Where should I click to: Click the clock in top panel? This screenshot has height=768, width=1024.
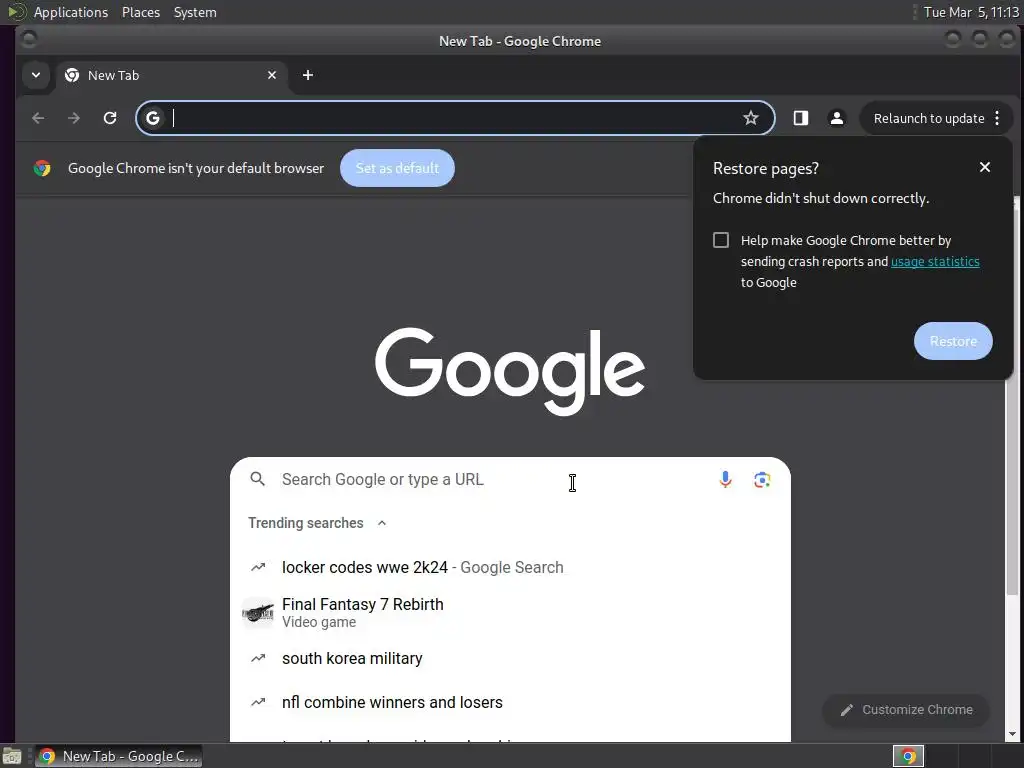click(970, 12)
